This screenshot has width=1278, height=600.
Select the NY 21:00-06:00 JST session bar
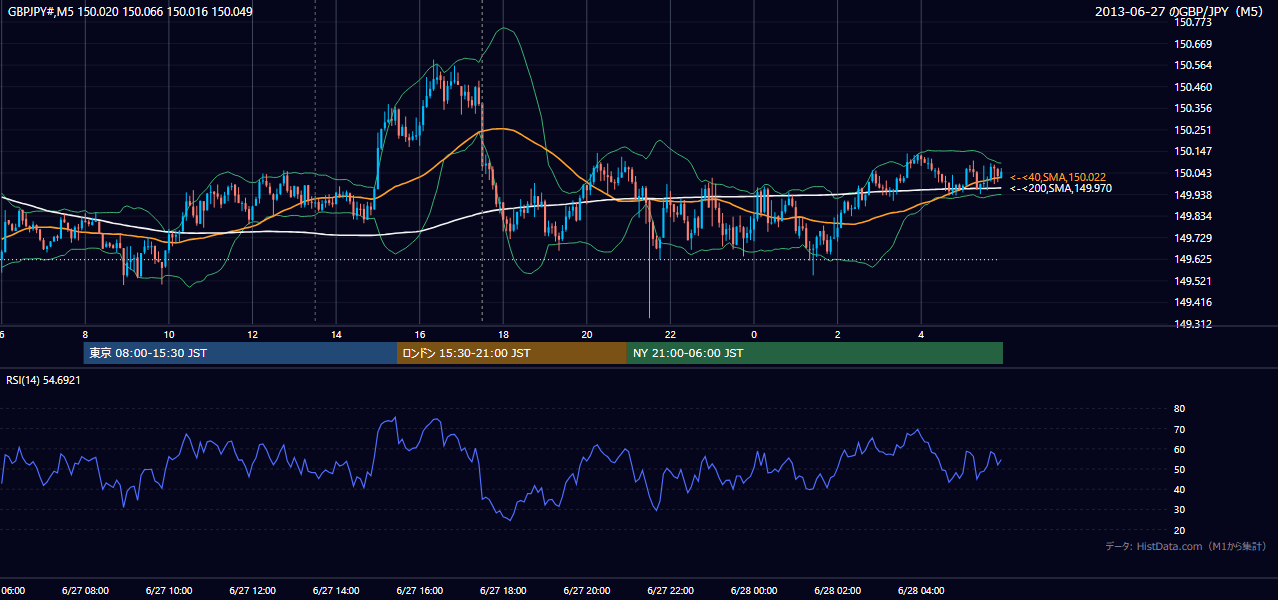click(815, 353)
